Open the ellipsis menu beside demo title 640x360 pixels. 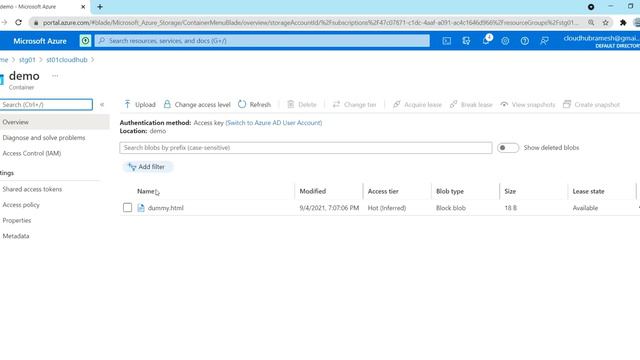coord(55,76)
